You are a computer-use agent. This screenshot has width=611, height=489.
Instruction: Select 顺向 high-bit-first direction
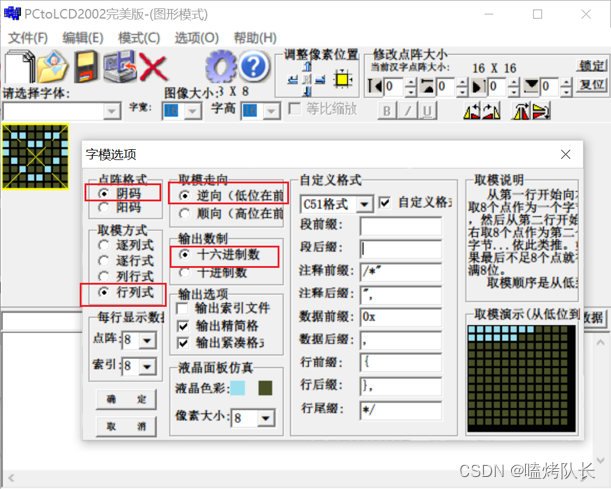tap(231, 213)
